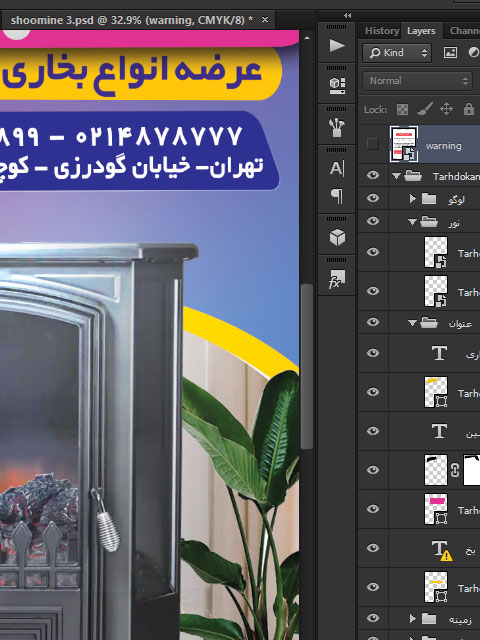Viewport: 480px width, 640px height.
Task: Lock image pixels brush icon
Action: 424,109
